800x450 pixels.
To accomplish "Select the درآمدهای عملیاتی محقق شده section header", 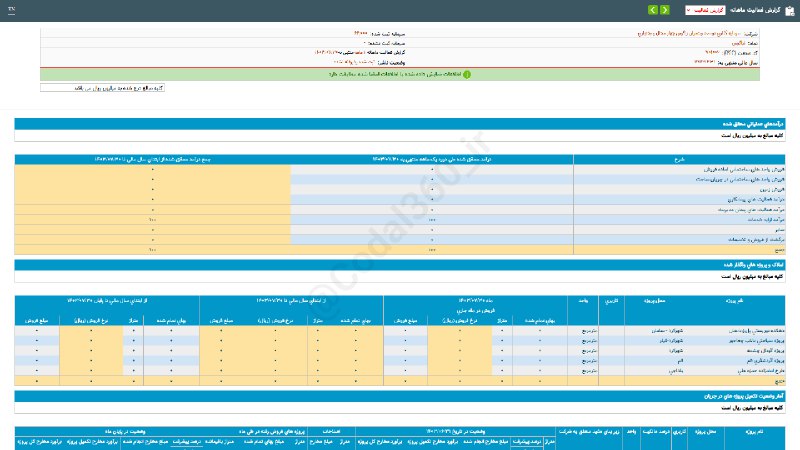I will [399, 124].
